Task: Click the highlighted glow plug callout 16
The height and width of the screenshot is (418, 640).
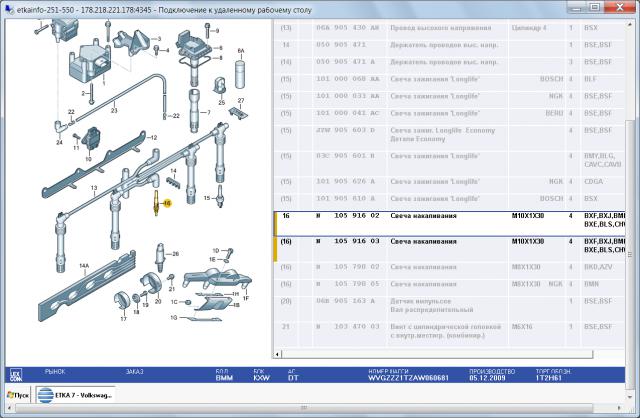Action: point(167,203)
